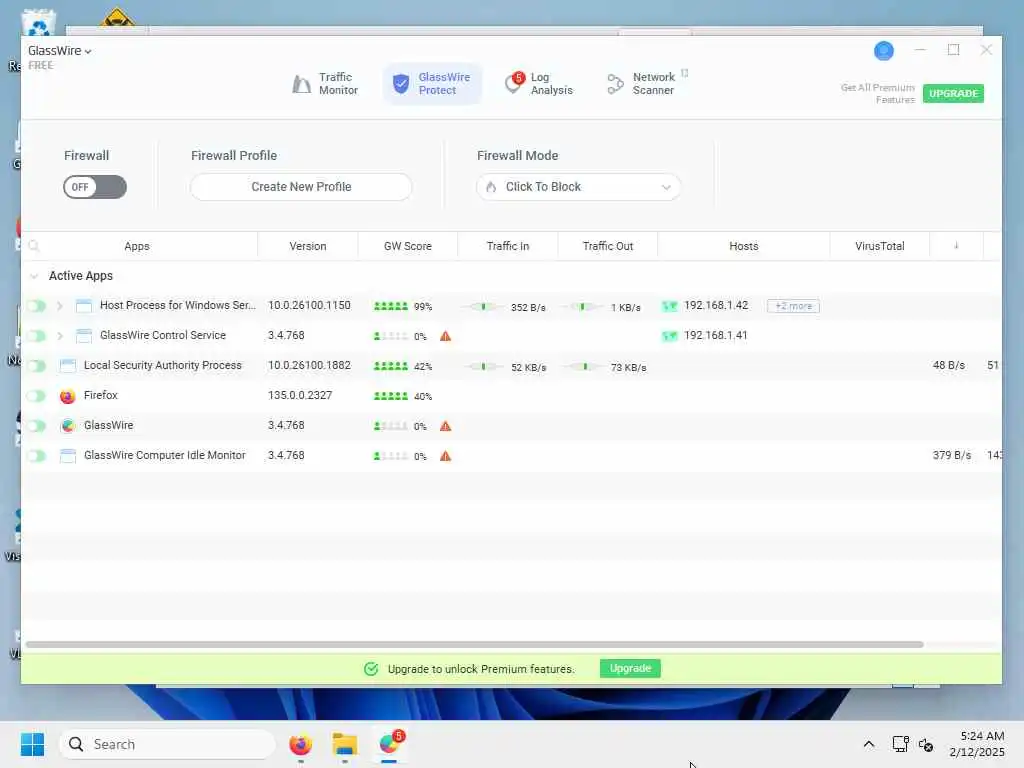Screen dimensions: 1024x768
Task: Click warning triangle in GlassWire 0% row
Action: pos(445,426)
